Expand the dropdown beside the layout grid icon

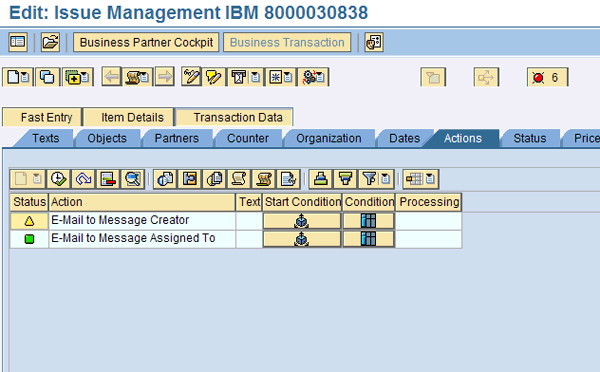tap(430, 179)
